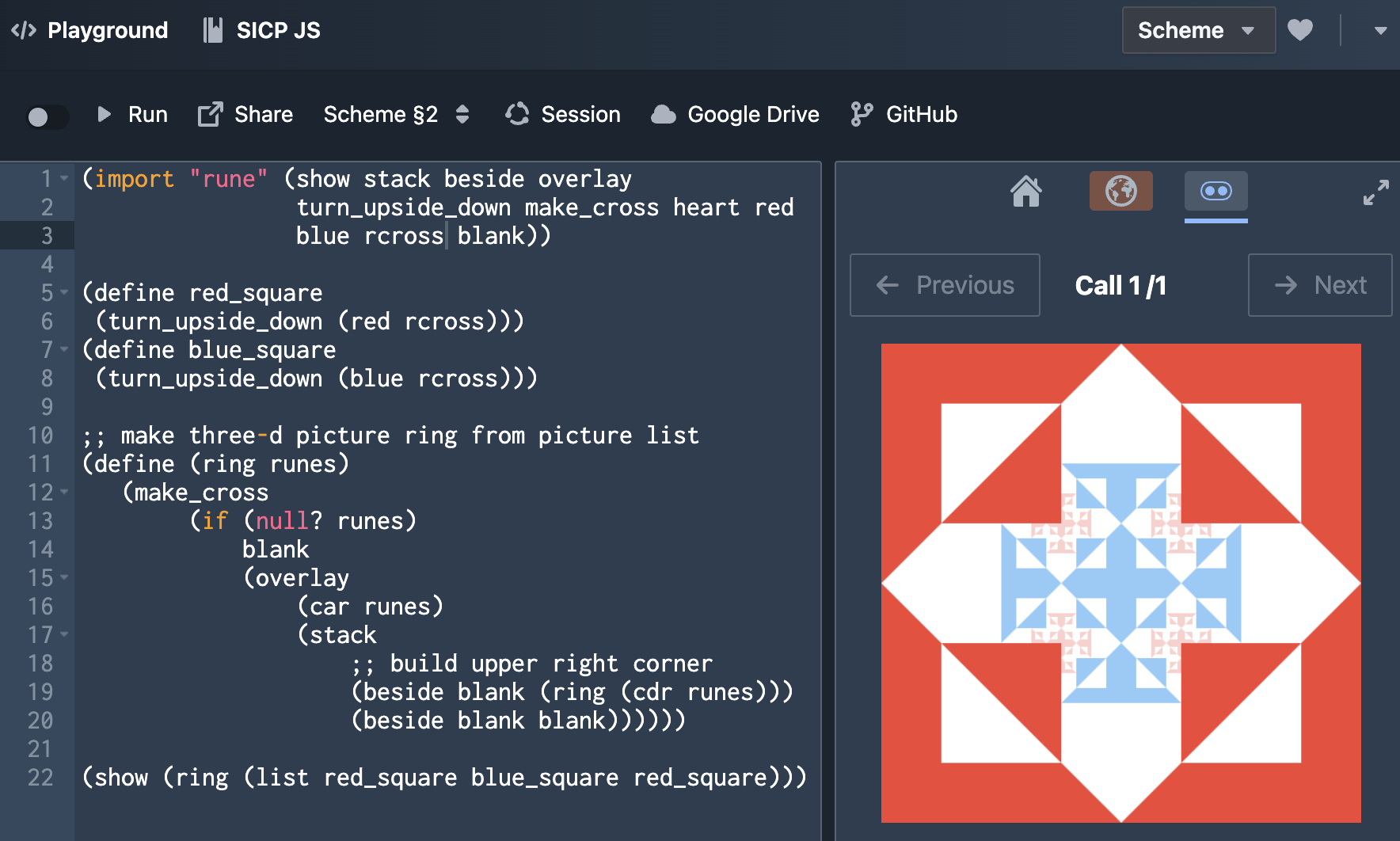Screen dimensions: 1400x841
Task: Click the rendered rune picture output
Action: tap(1120, 583)
